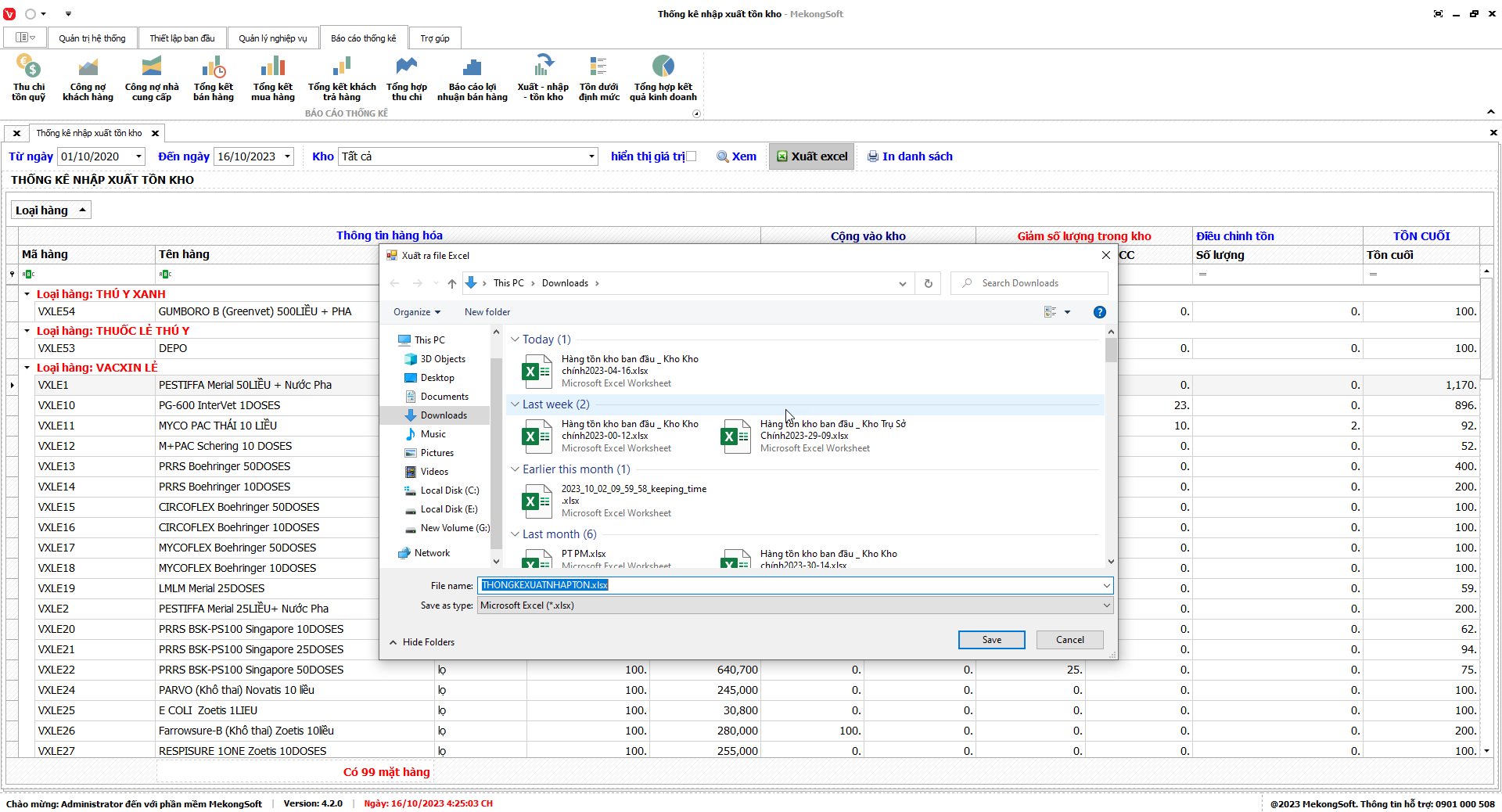The width and height of the screenshot is (1502, 812).
Task: Collapse the Last week file group
Action: [x=515, y=404]
